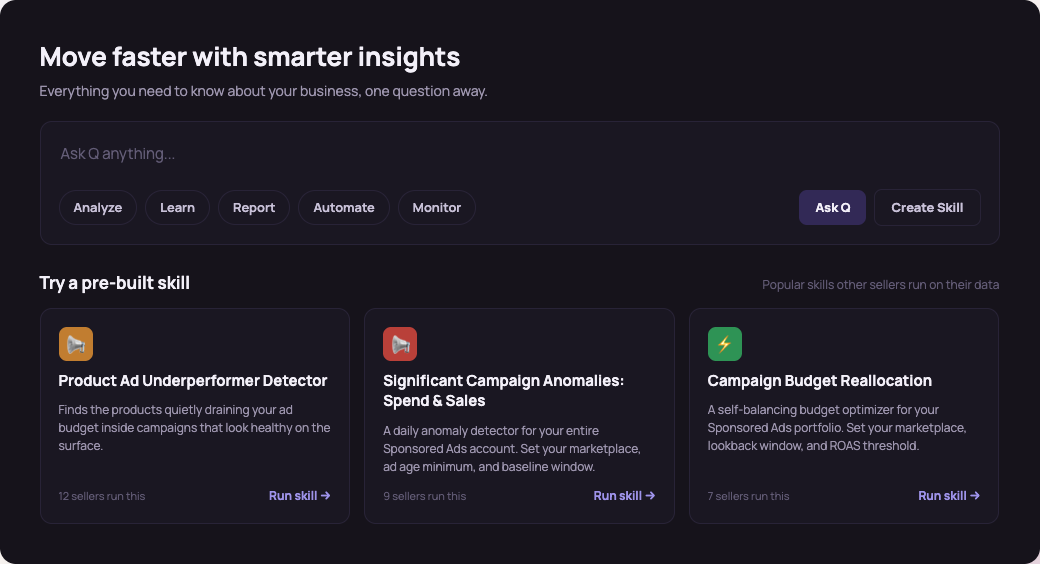Screen dimensions: 1040x564
Task: Click the 'A daily anomaly detector' description
Action: pyautogui.click(x=511, y=449)
